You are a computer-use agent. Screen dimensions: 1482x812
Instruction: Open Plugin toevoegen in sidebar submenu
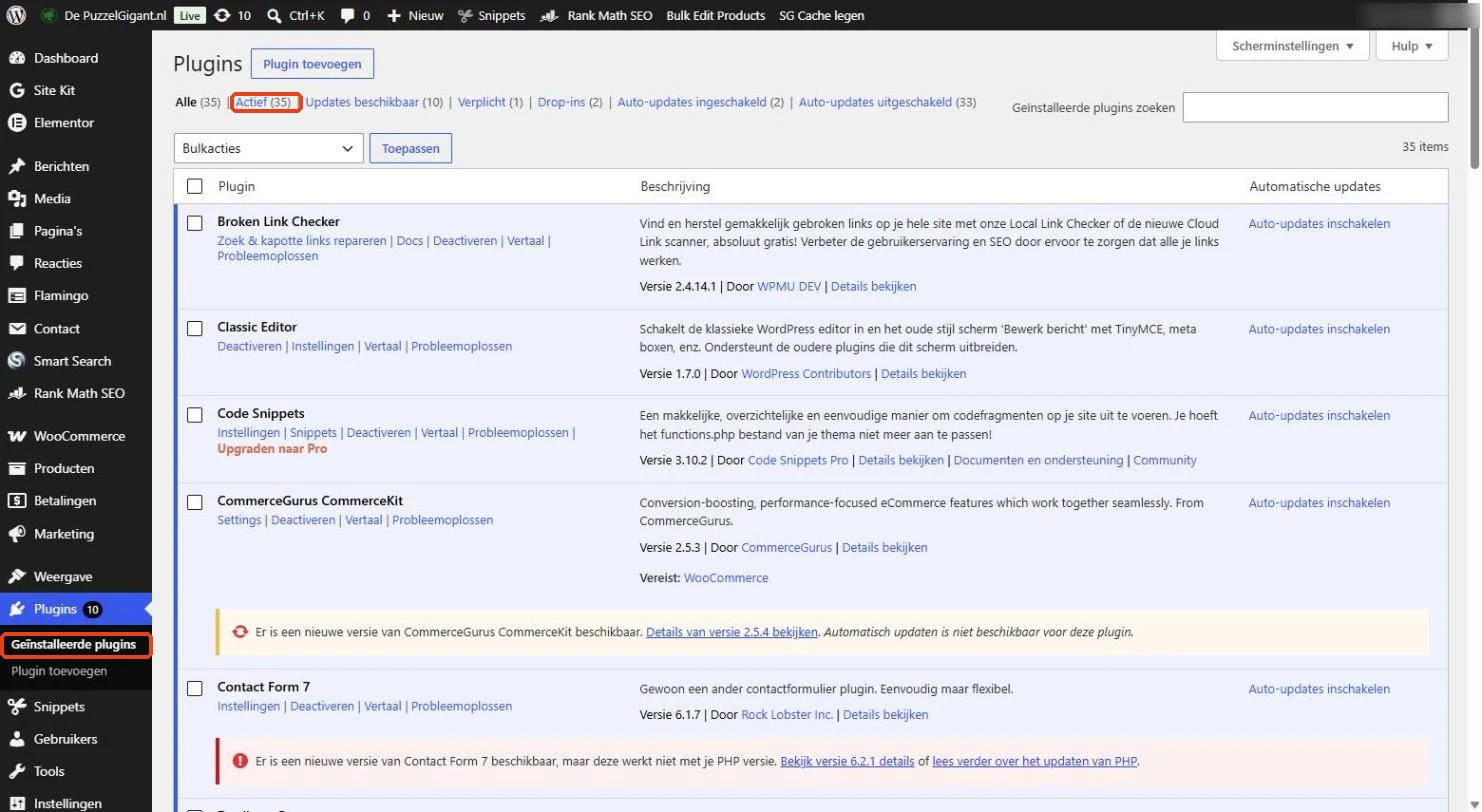[59, 671]
